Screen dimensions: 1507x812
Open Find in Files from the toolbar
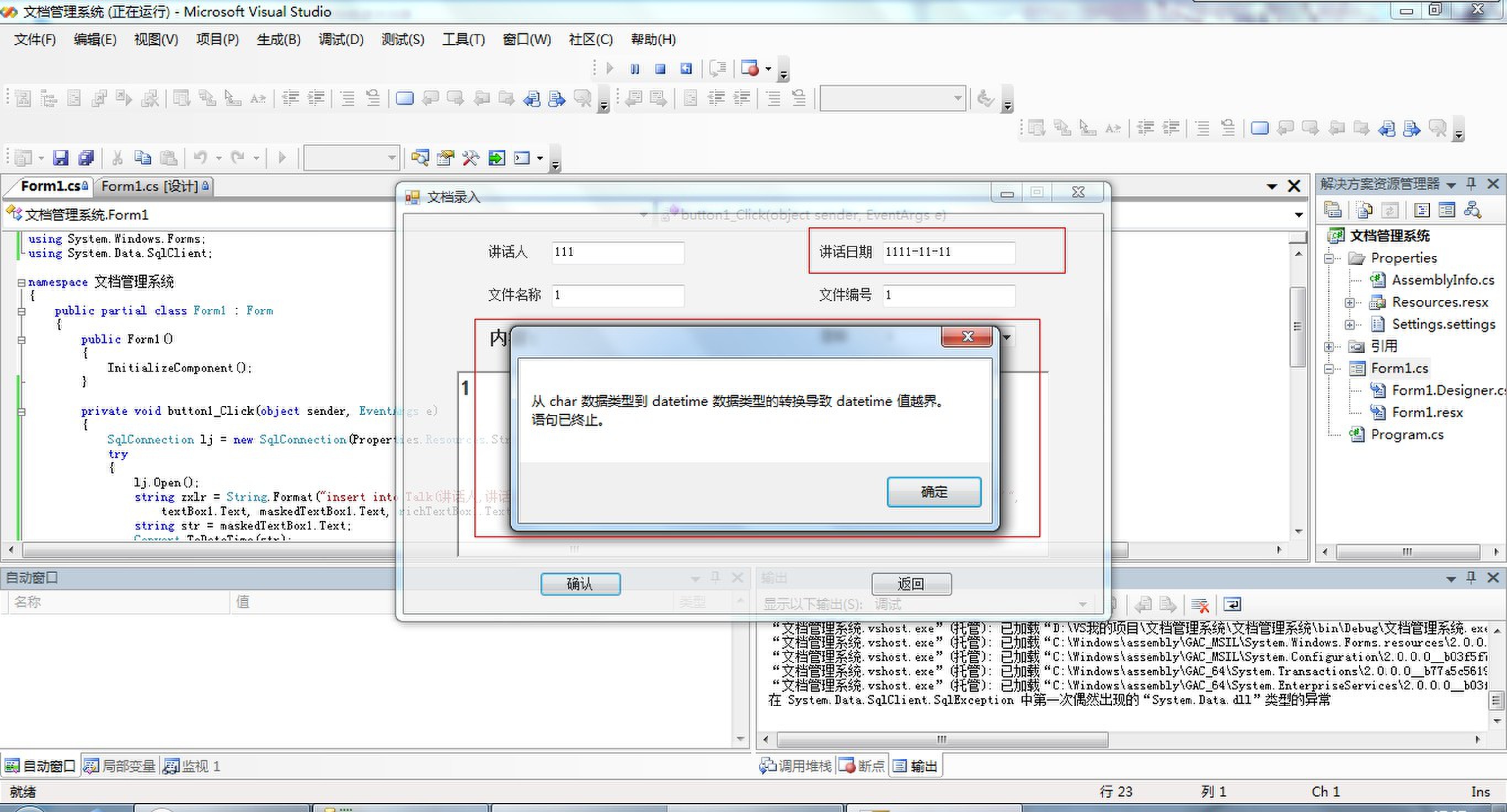point(419,158)
